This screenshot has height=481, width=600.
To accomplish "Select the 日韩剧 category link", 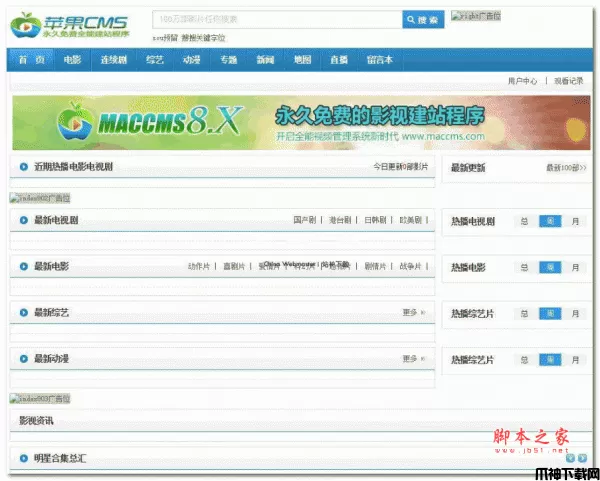I will coord(375,220).
